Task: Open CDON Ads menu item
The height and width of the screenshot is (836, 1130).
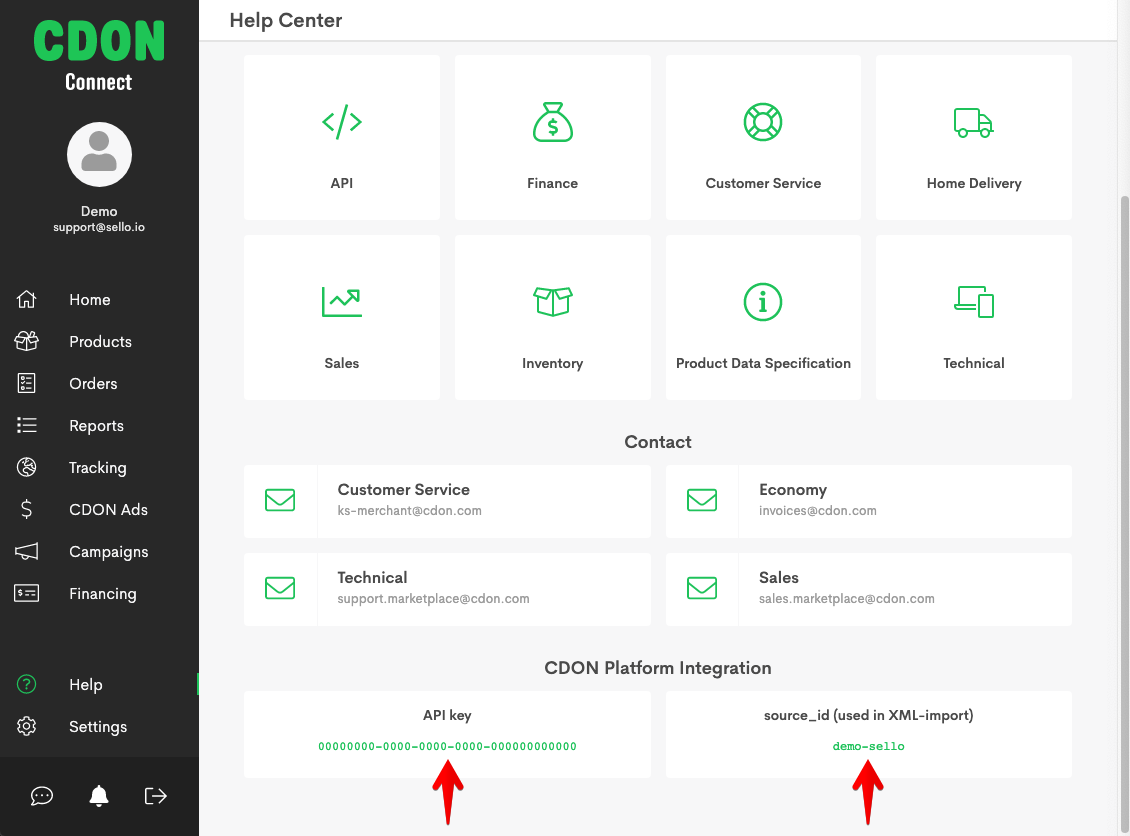Action: (108, 510)
